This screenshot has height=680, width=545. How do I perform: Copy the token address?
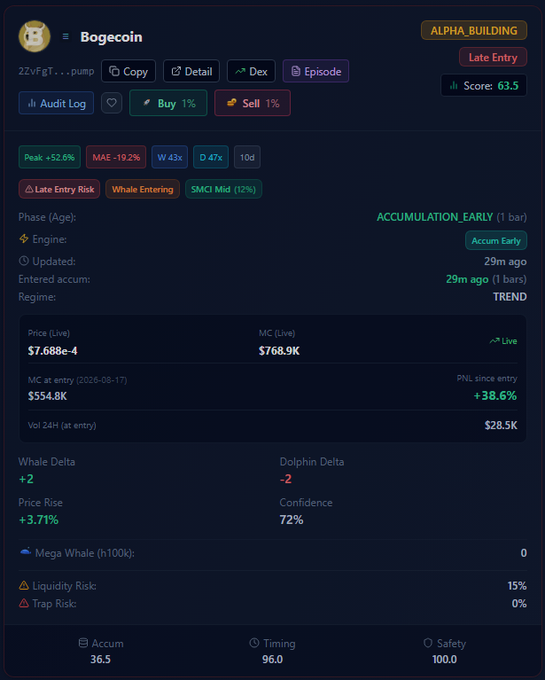(128, 71)
